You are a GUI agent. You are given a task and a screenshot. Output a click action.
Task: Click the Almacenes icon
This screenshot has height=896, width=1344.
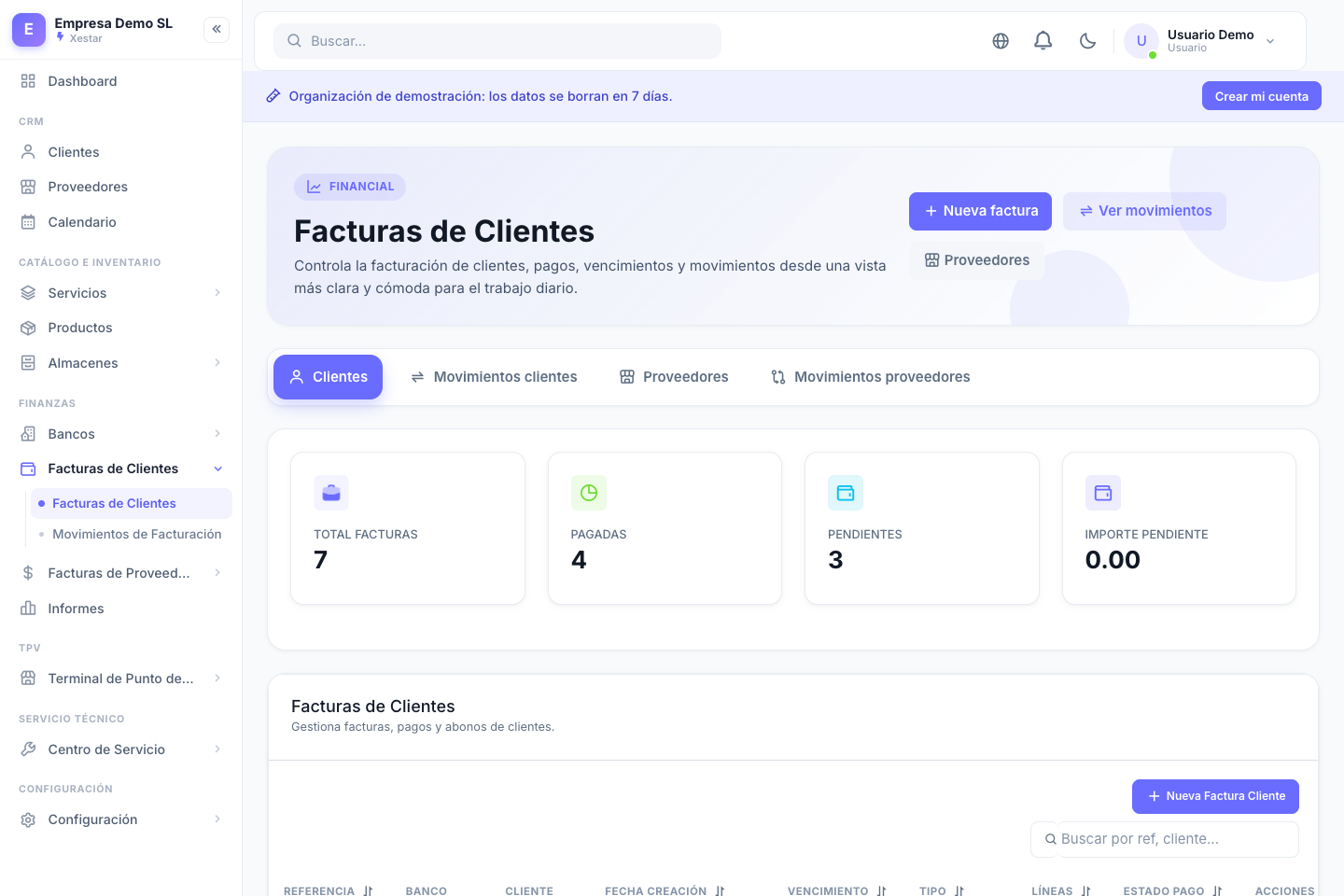pyautogui.click(x=28, y=363)
